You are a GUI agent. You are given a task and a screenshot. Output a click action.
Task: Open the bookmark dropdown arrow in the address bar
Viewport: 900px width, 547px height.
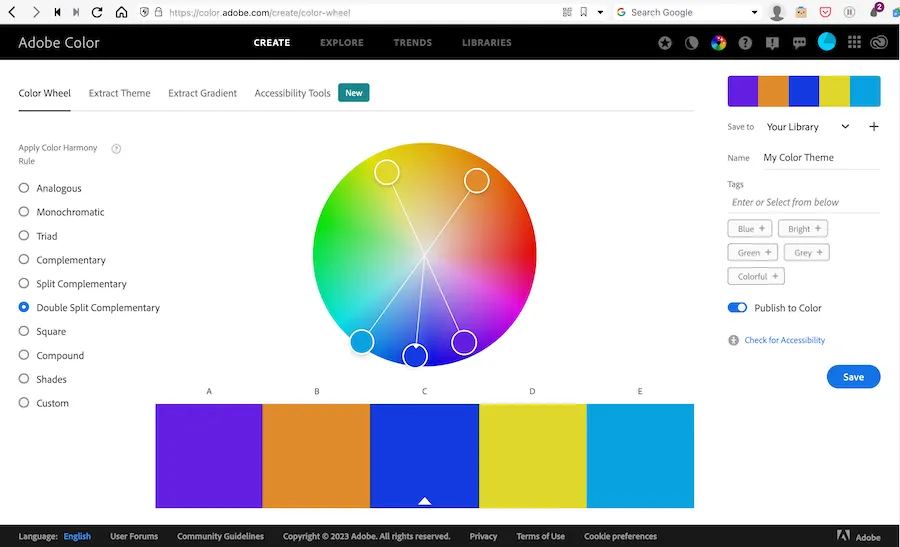click(600, 12)
